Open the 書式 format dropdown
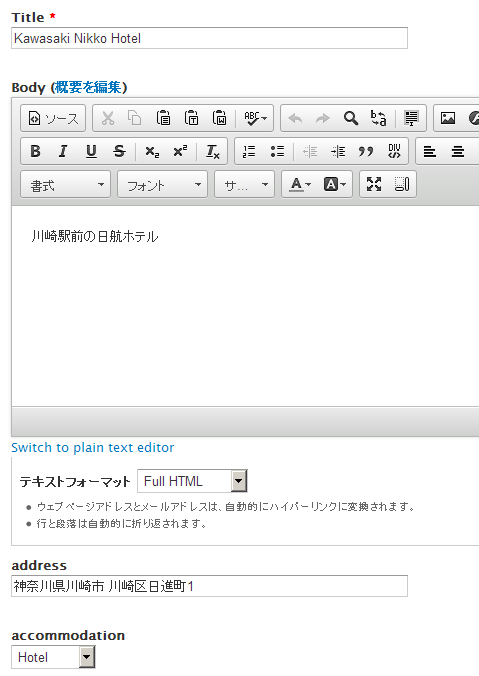 click(x=66, y=185)
